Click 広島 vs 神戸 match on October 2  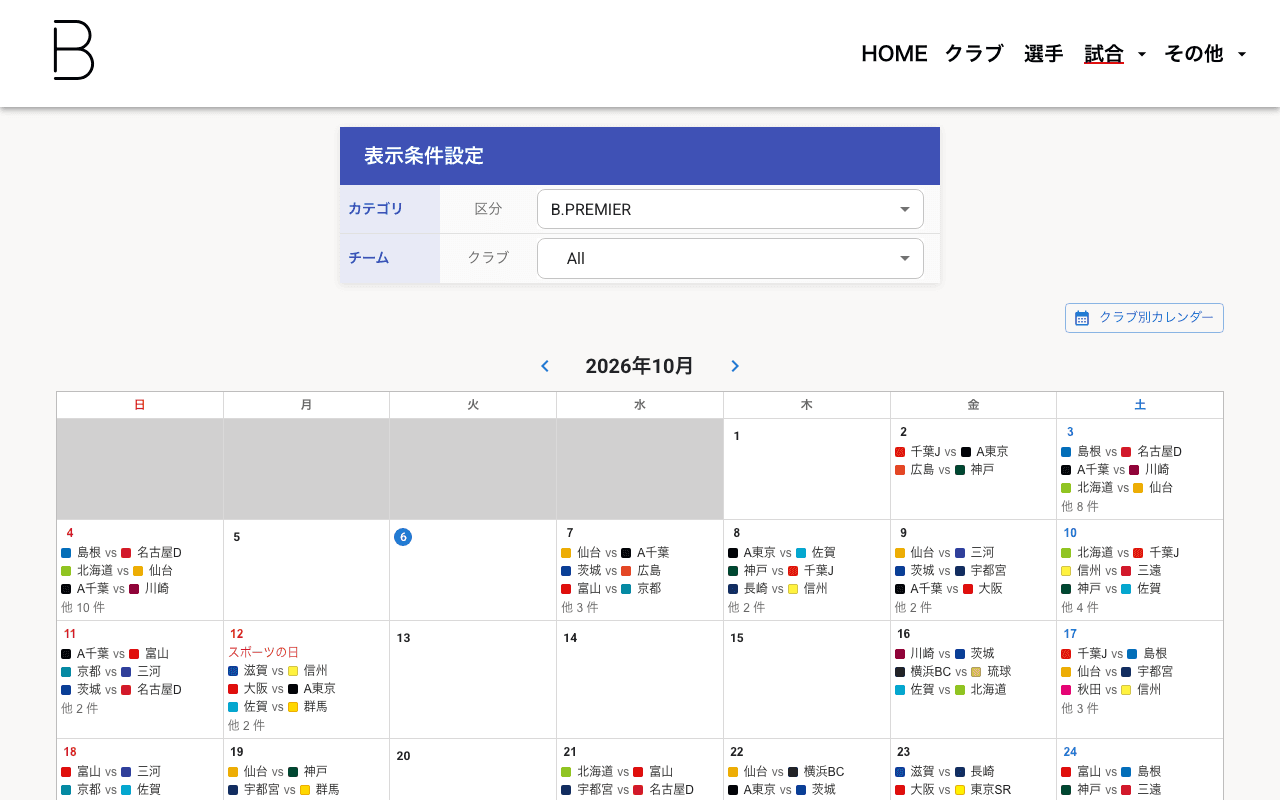tap(945, 470)
